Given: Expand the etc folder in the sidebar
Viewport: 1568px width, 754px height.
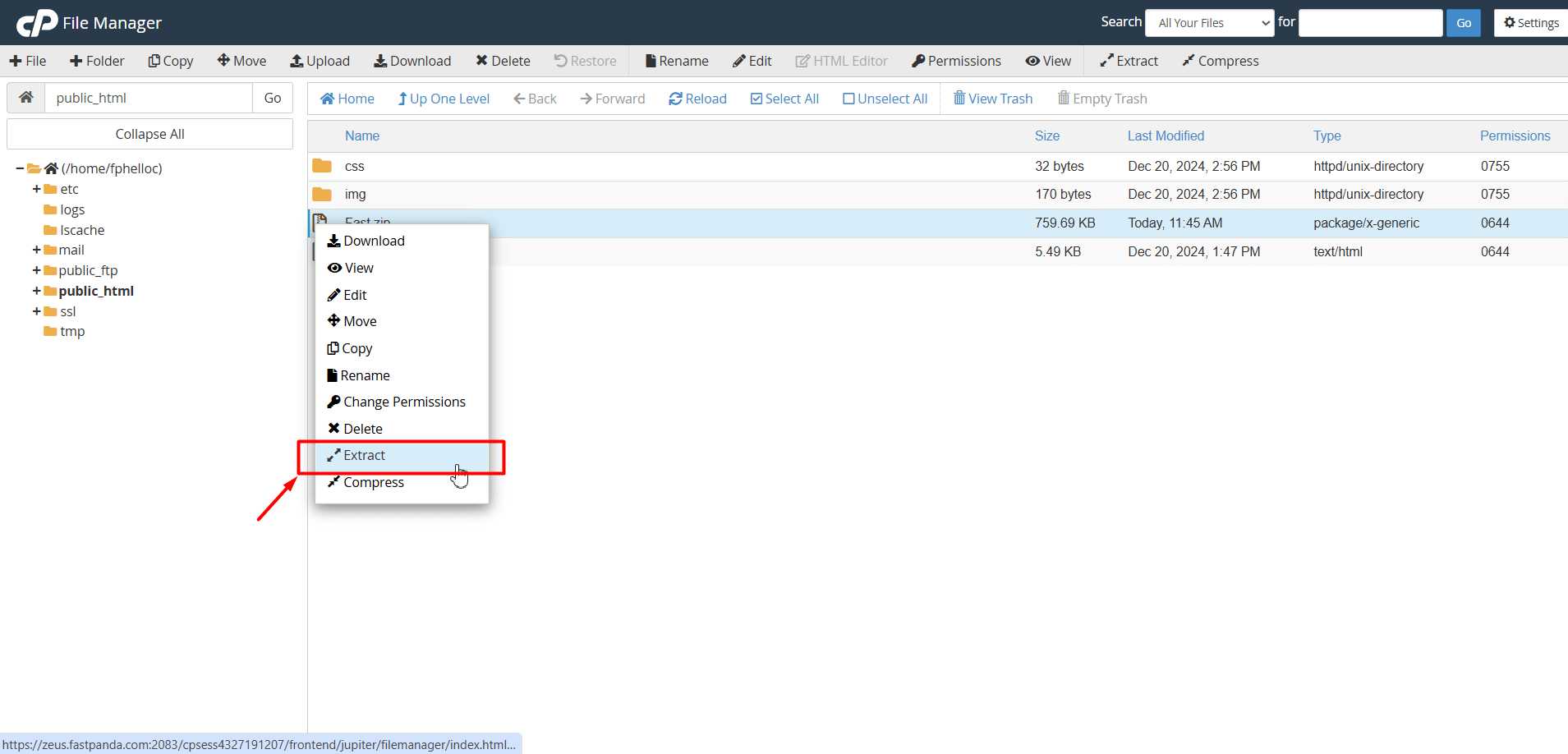Looking at the screenshot, I should pos(36,189).
